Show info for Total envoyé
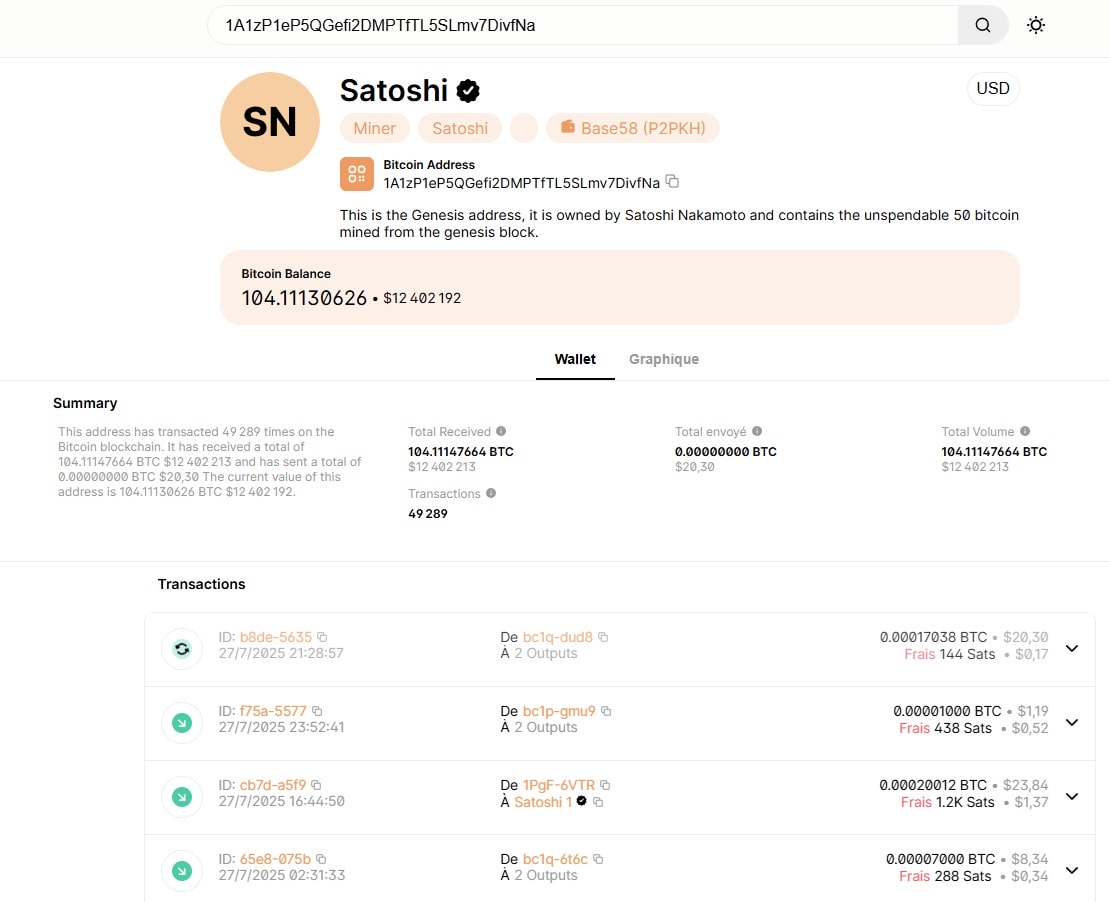Image resolution: width=1110 pixels, height=902 pixels. (757, 431)
